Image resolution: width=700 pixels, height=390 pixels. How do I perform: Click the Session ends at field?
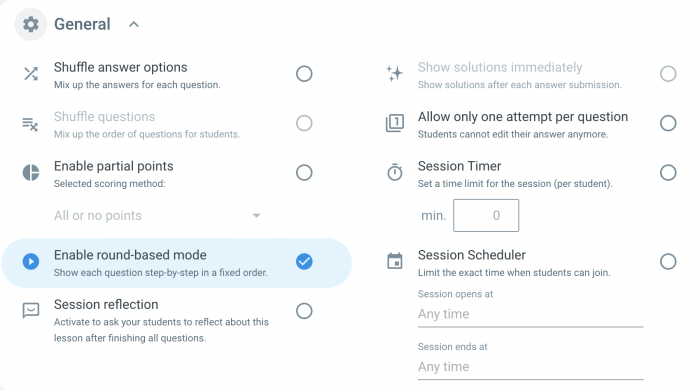tap(530, 367)
